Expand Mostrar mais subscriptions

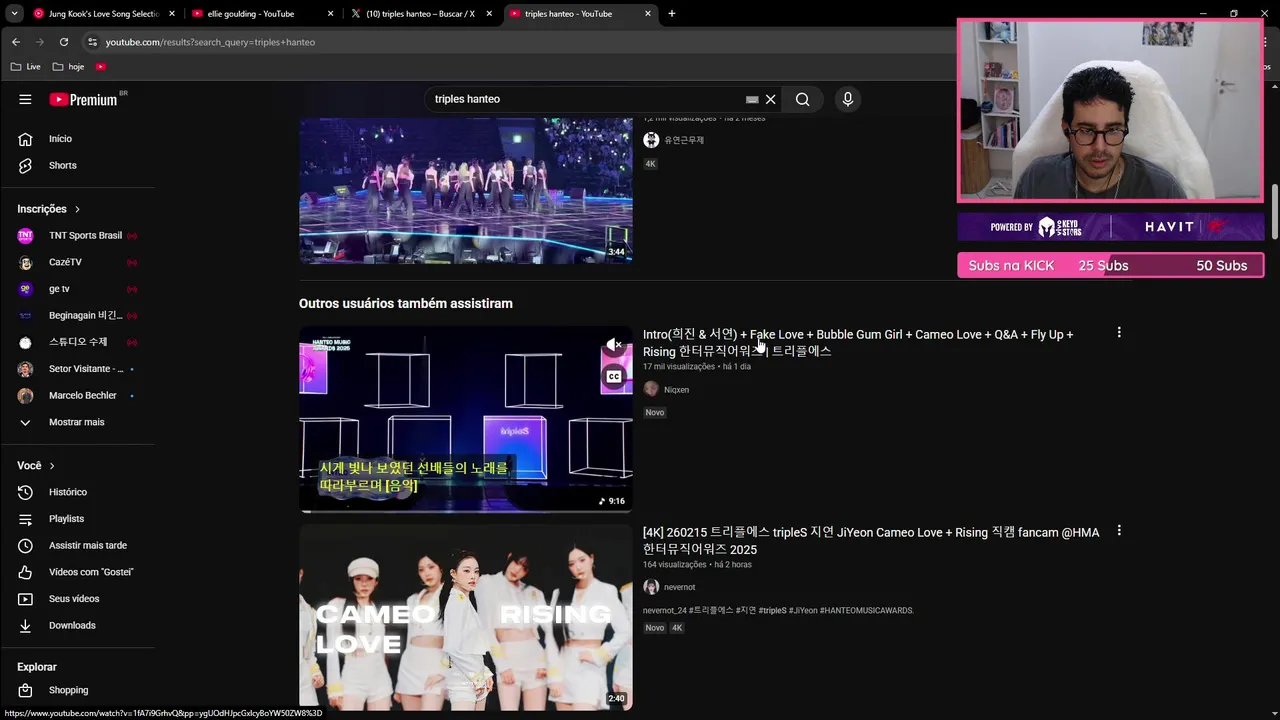click(78, 422)
